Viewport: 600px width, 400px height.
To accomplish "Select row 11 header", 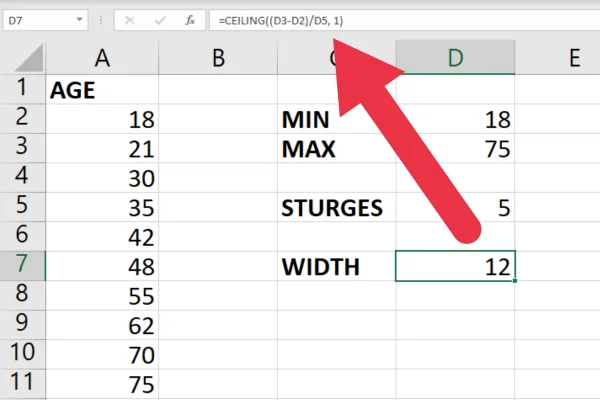I will click(x=22, y=383).
